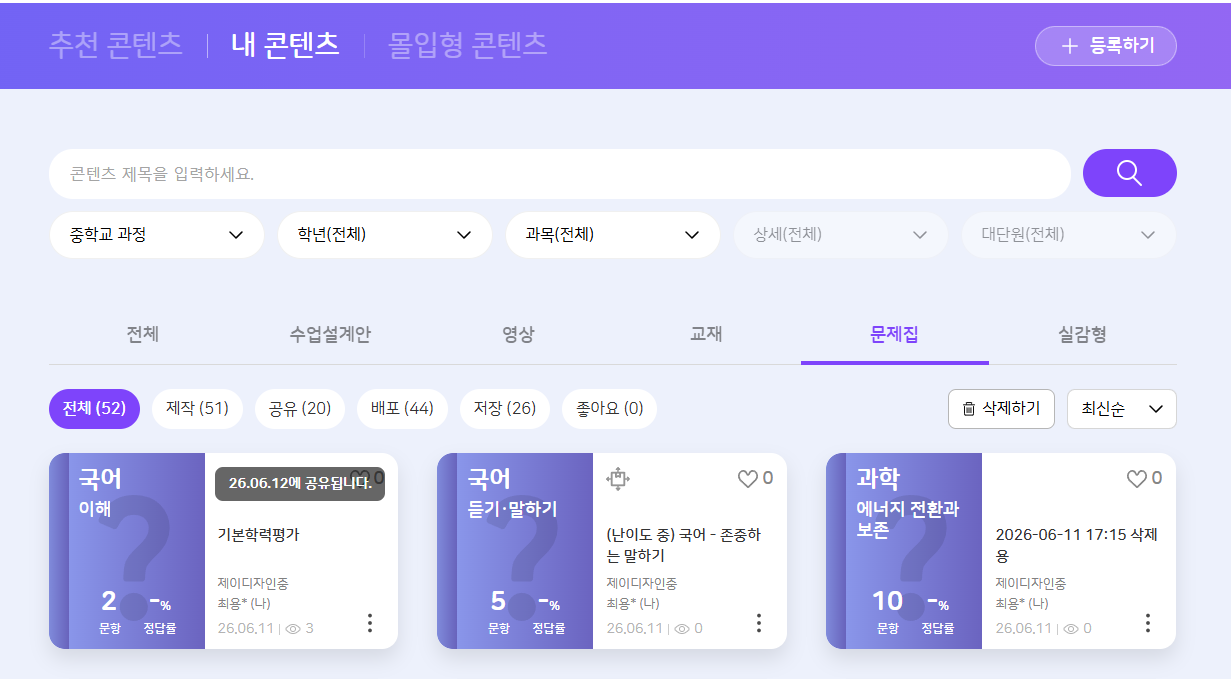This screenshot has width=1231, height=679.
Task: Click the magnifier search button
Action: pos(1129,173)
